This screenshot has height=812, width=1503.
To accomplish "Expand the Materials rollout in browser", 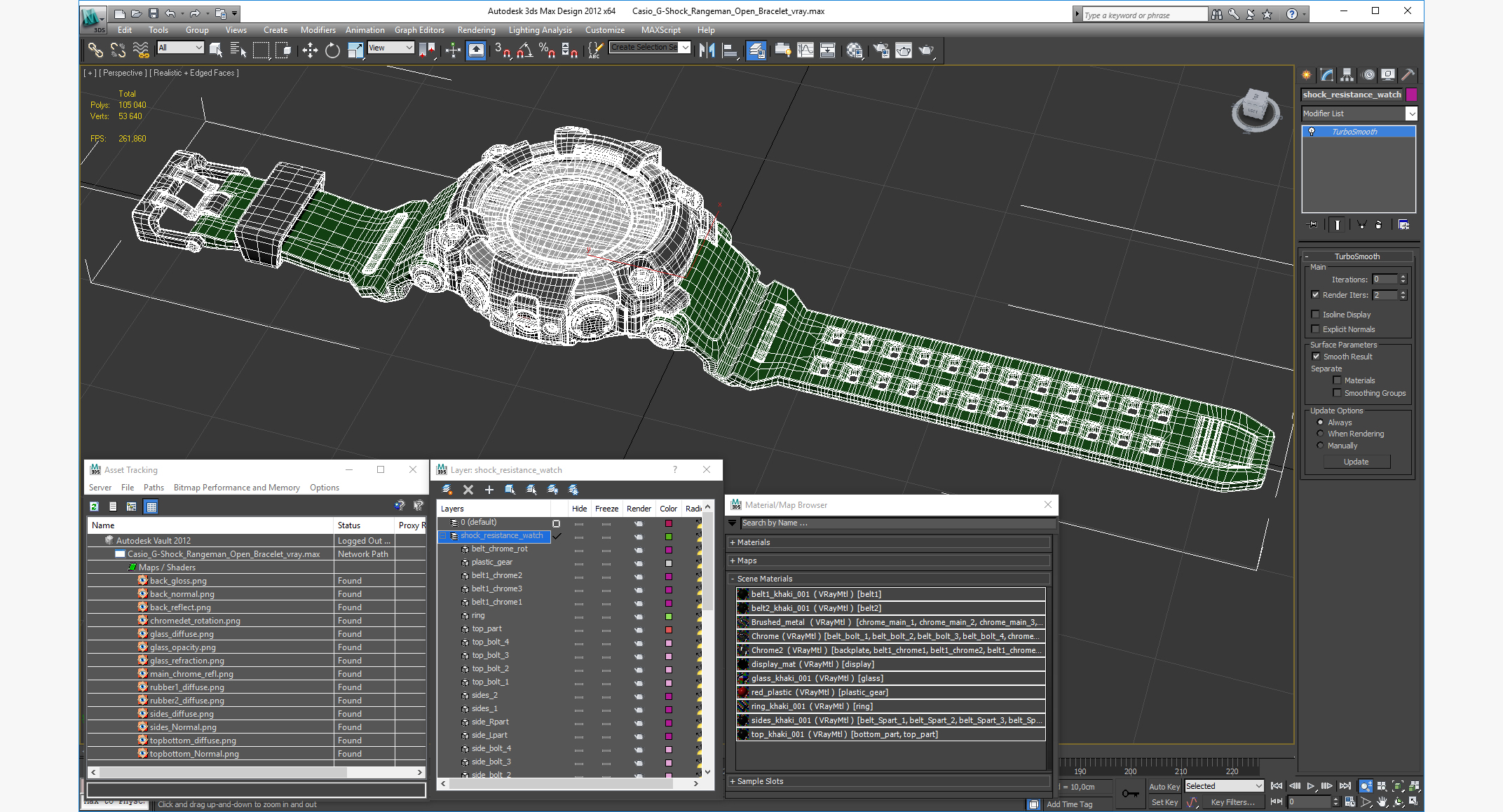I will [889, 542].
